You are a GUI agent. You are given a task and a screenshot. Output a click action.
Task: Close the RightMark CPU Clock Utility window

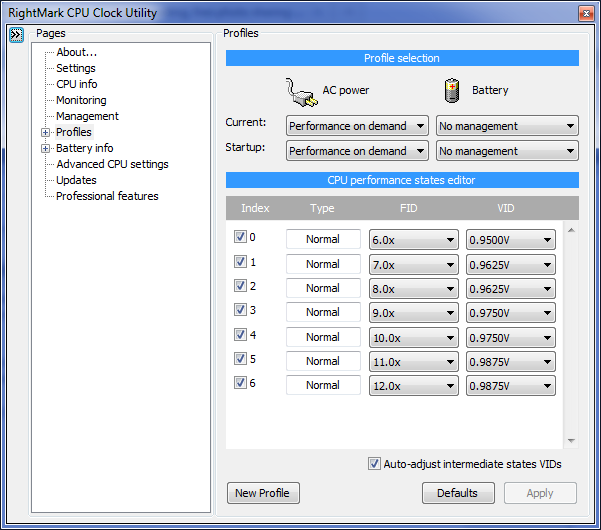point(586,14)
